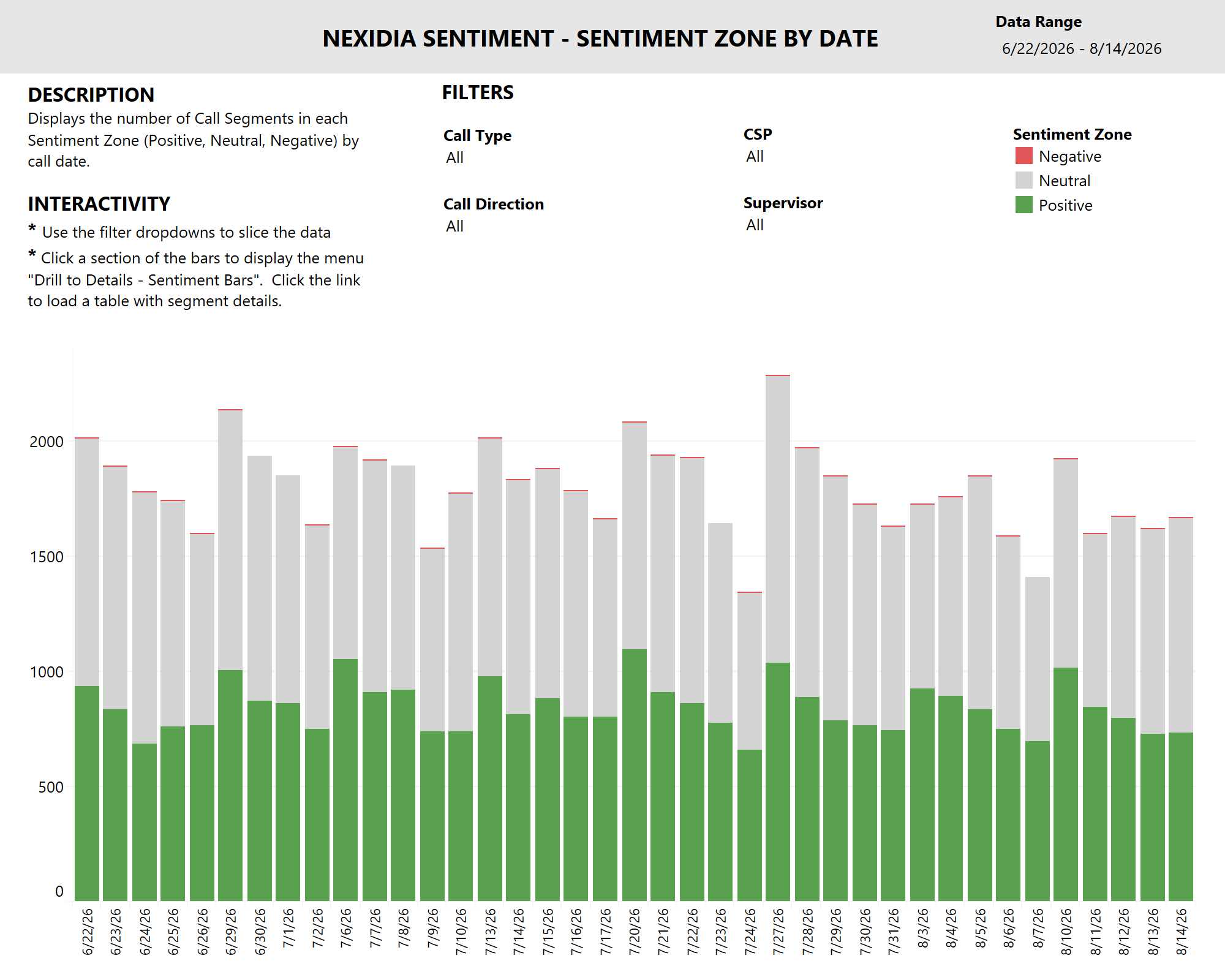Click the 8/14/26 axis date label
Image resolution: width=1225 pixels, height=980 pixels.
pos(1182,931)
